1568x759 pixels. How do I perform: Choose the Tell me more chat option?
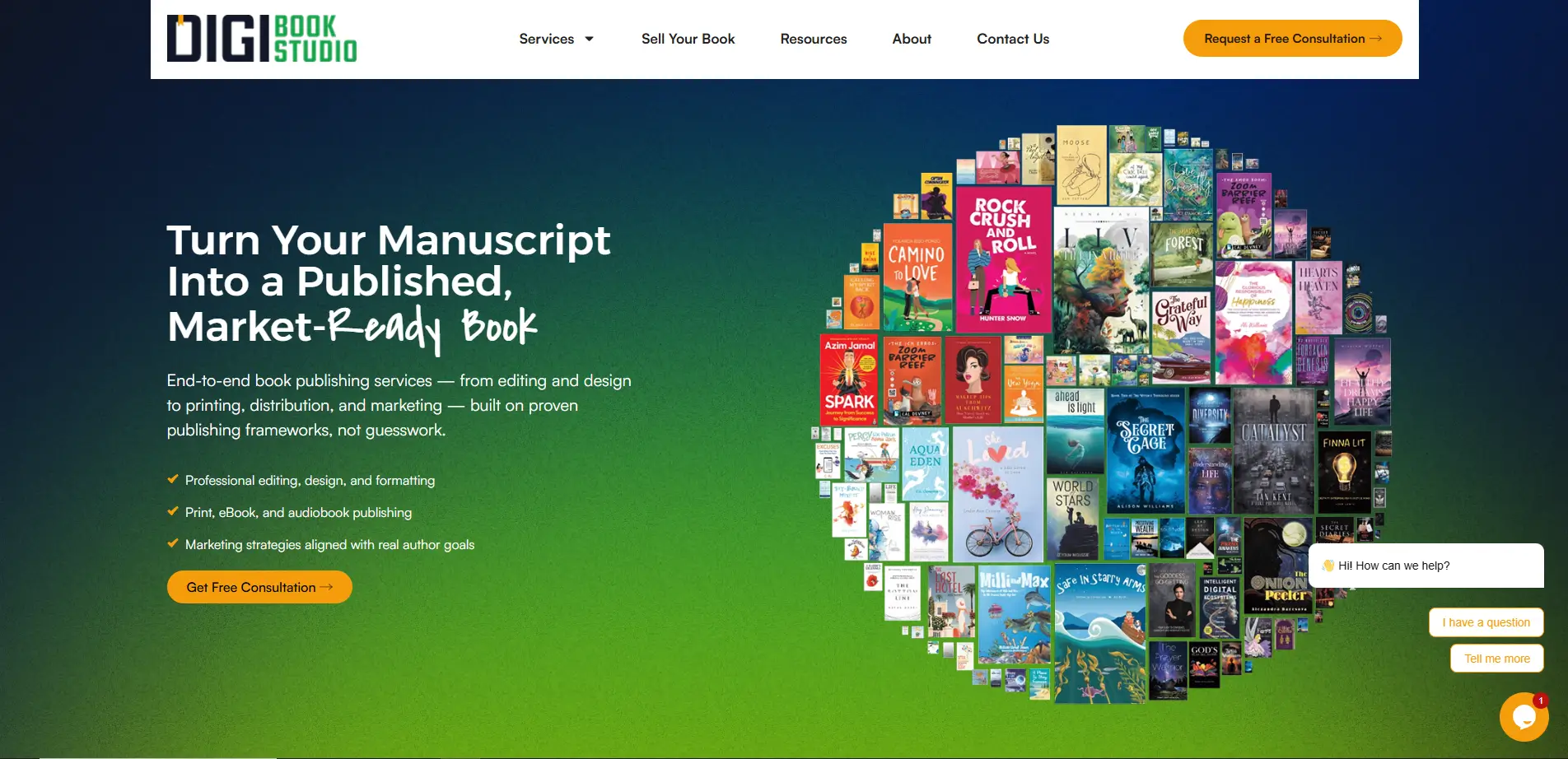[1496, 659]
